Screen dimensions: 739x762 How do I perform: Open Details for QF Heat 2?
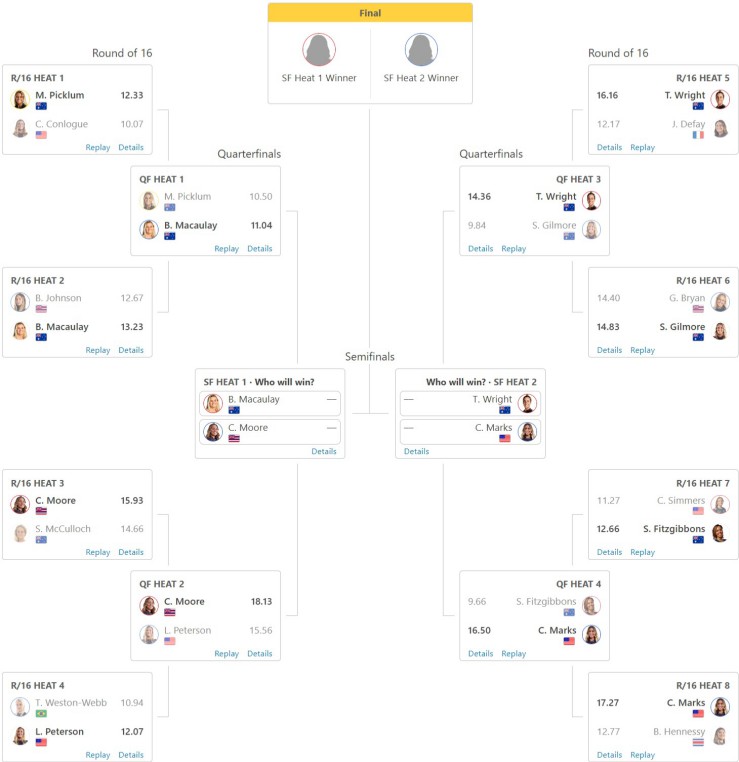click(260, 654)
